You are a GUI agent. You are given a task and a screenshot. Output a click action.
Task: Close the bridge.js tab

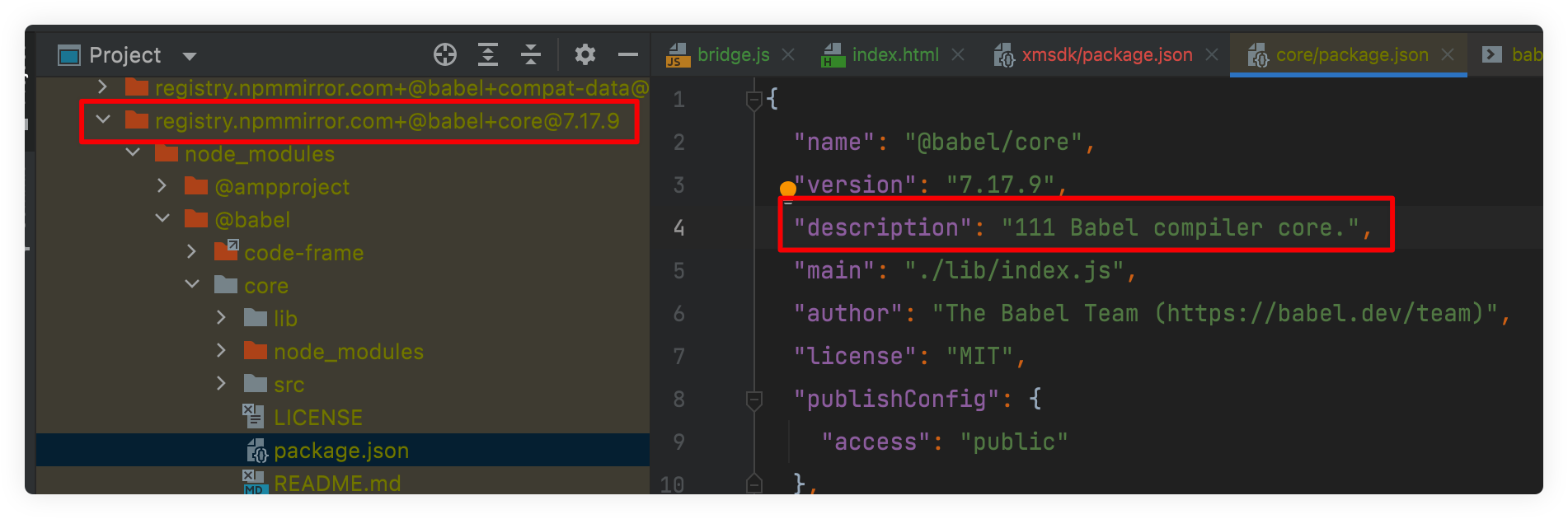(x=789, y=54)
